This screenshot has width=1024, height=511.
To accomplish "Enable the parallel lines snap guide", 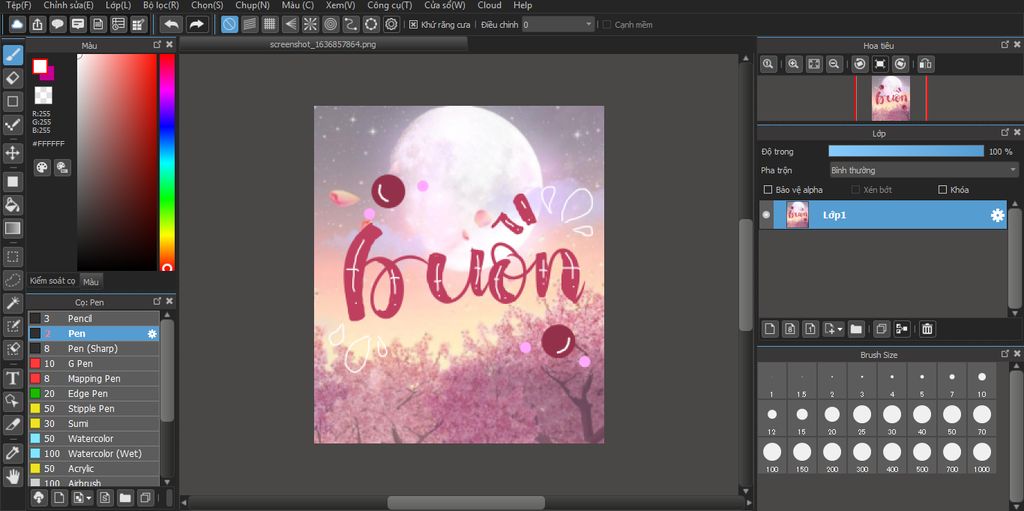I will click(x=249, y=25).
